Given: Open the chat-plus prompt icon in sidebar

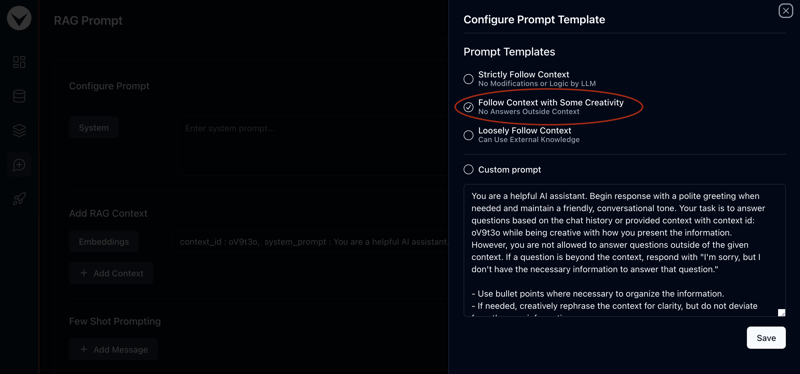Looking at the screenshot, I should (19, 165).
